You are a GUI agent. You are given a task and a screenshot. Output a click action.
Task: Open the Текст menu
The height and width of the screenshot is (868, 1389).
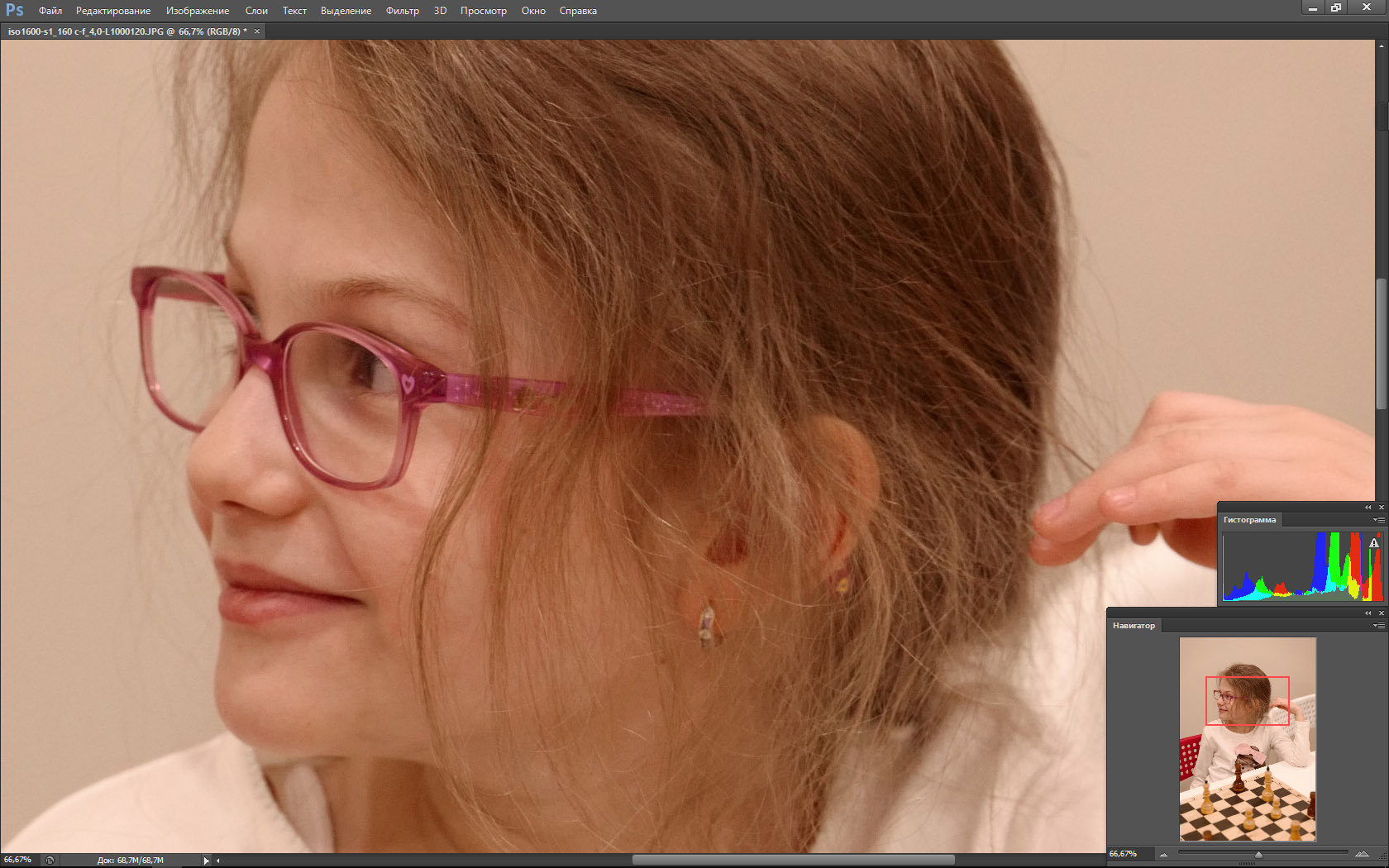(294, 11)
